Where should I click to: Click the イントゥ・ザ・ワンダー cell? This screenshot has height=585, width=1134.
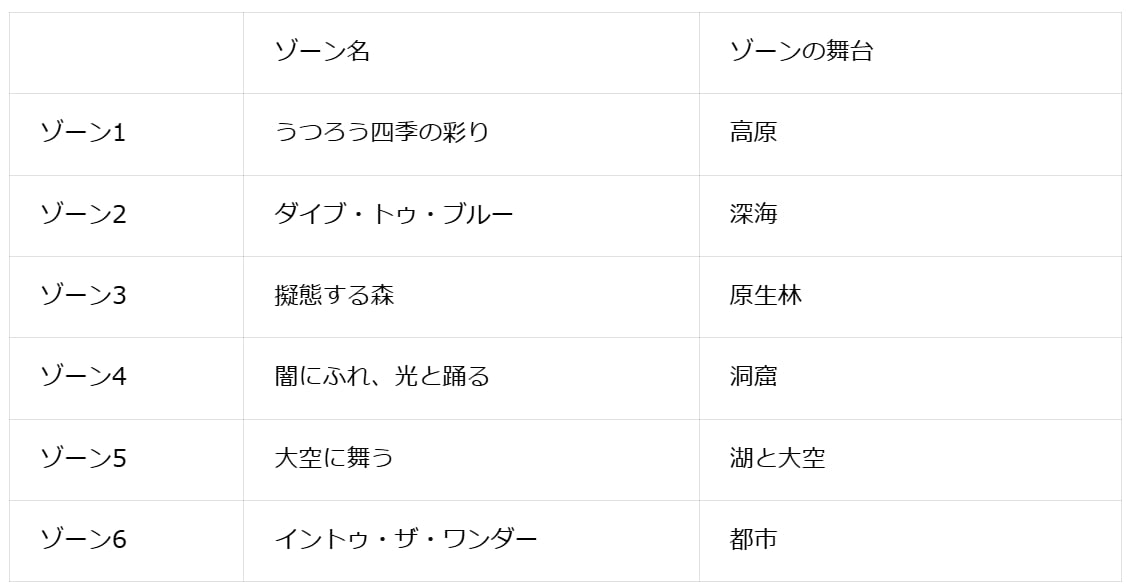(x=406, y=540)
